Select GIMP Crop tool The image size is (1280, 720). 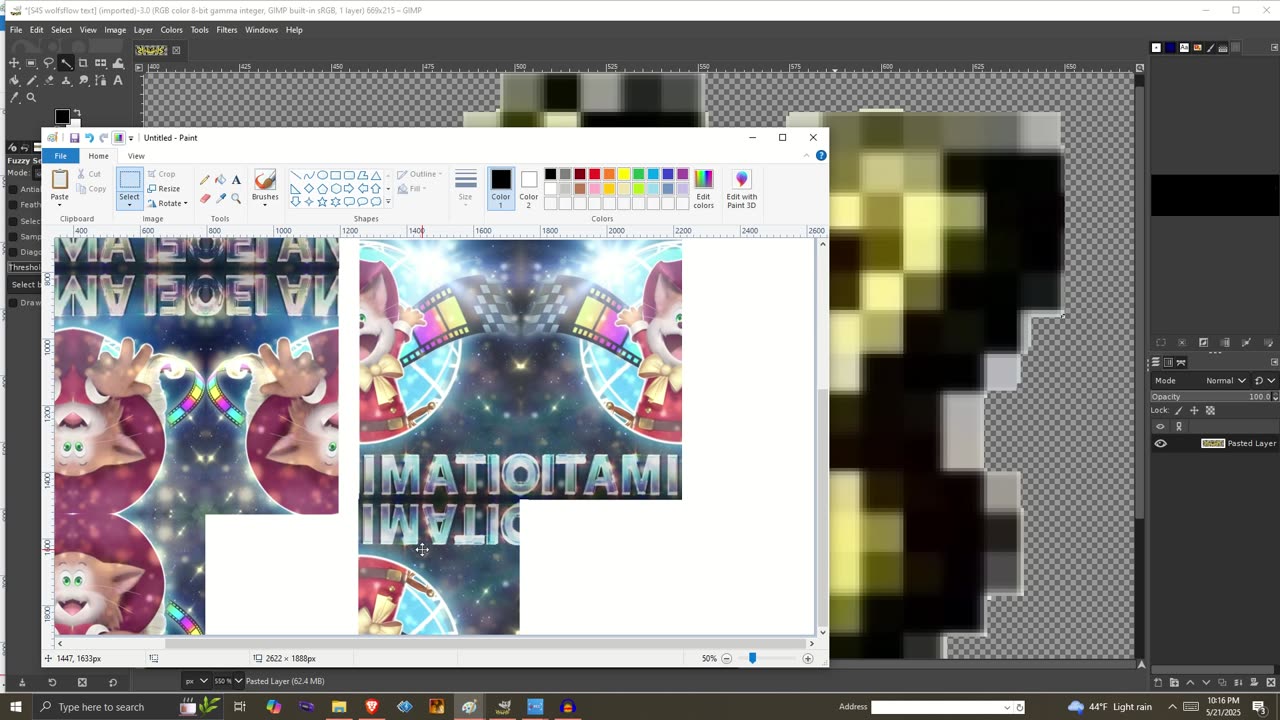tap(83, 63)
